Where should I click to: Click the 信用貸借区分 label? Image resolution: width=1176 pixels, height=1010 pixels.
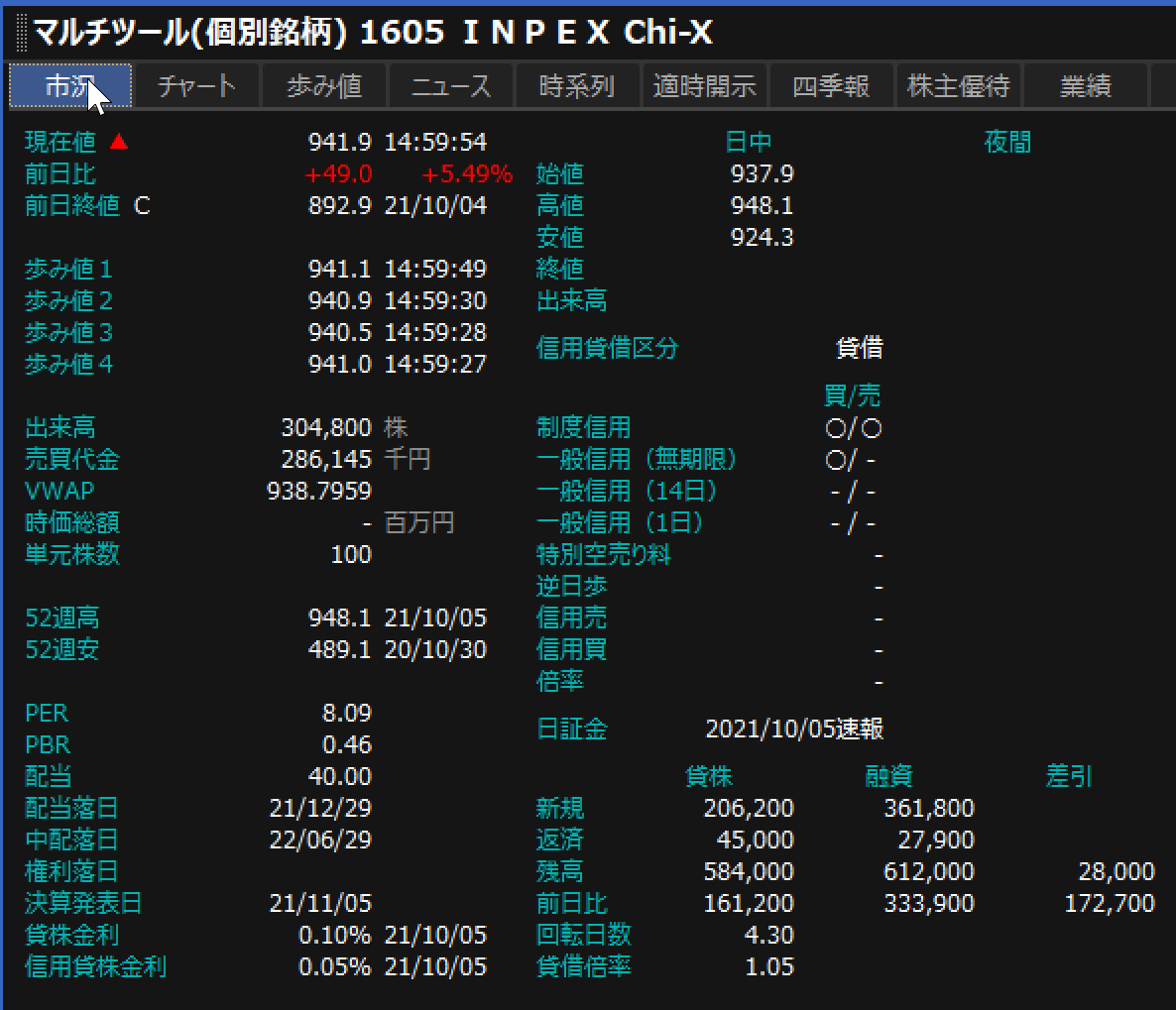(x=608, y=348)
